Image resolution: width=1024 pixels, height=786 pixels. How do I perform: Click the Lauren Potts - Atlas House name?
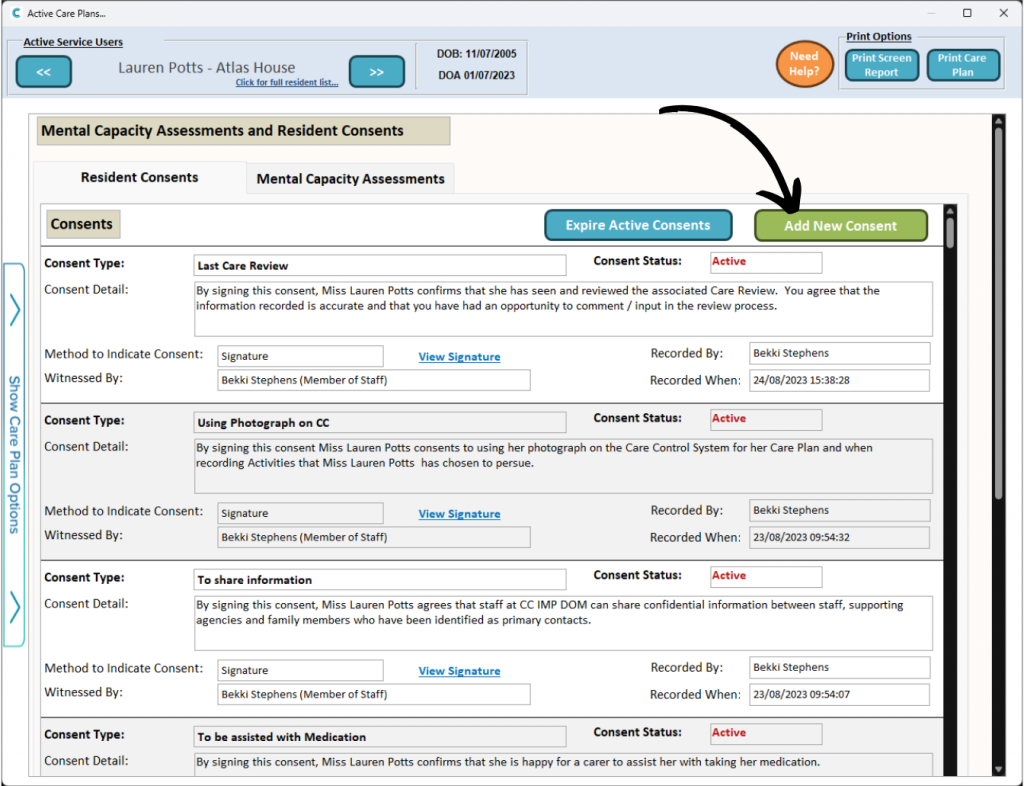click(206, 67)
